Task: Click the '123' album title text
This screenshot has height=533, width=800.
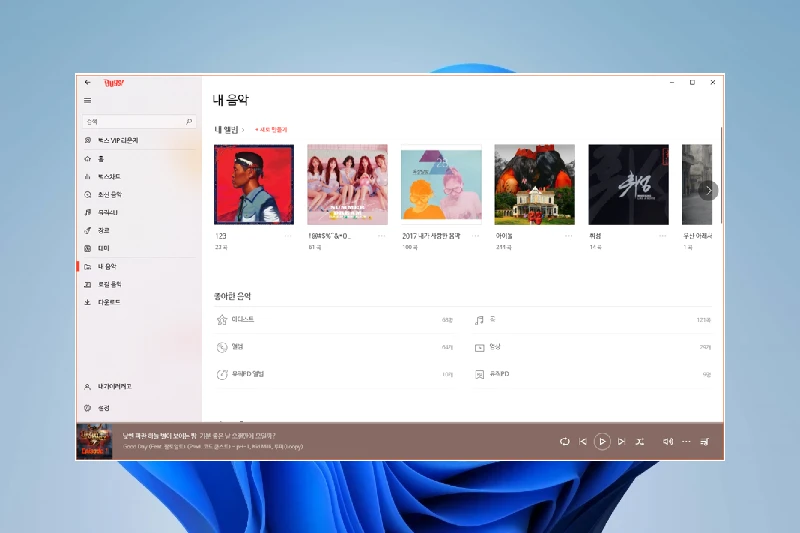Action: point(221,236)
